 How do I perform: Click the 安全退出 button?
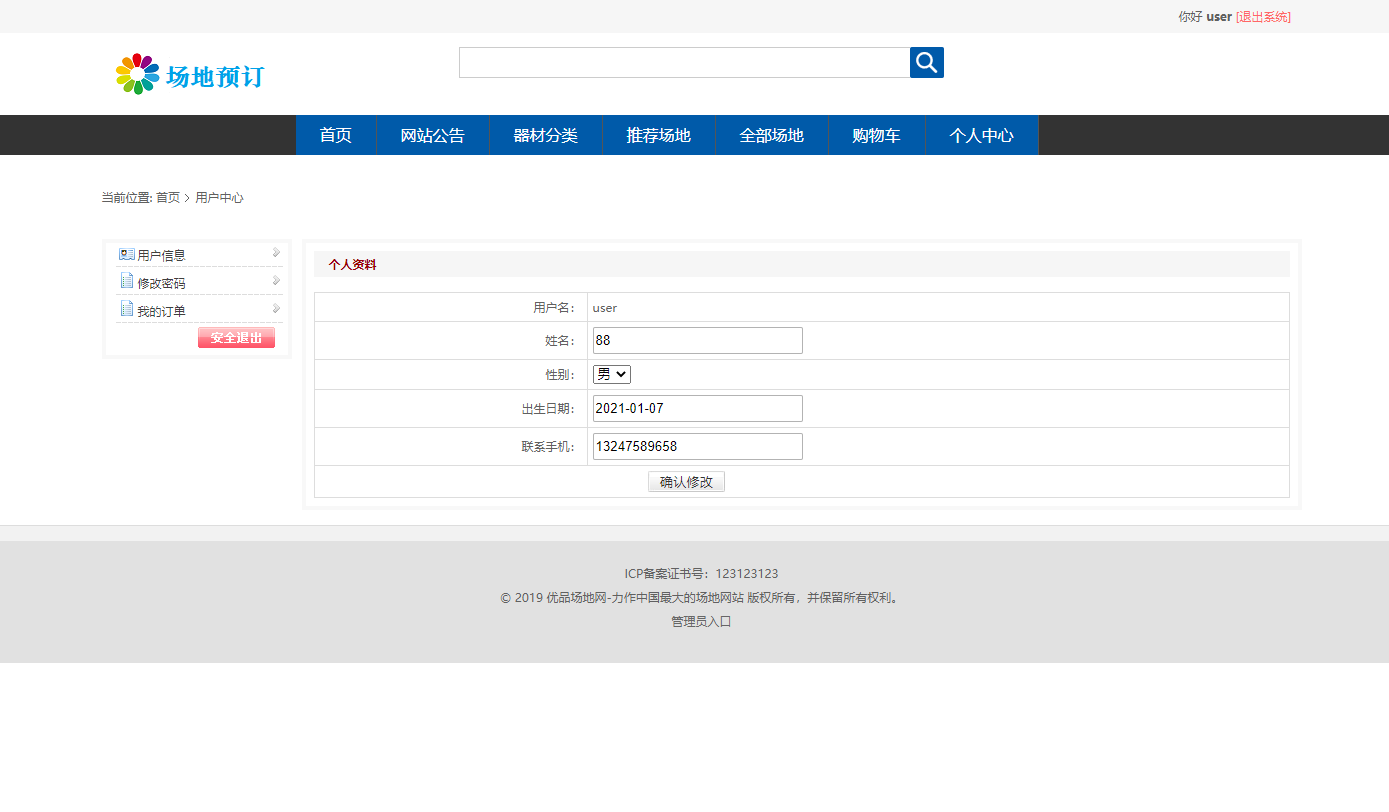(x=236, y=337)
